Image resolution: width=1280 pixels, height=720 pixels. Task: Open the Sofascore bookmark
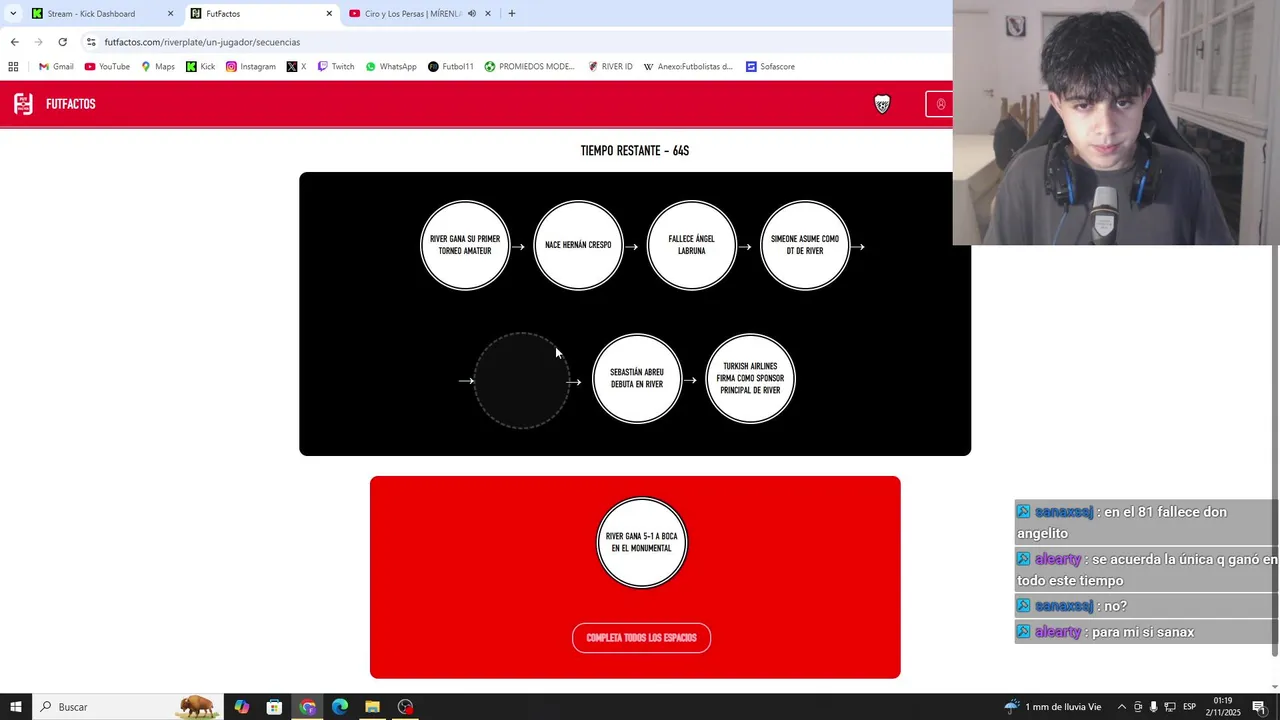[x=770, y=67]
